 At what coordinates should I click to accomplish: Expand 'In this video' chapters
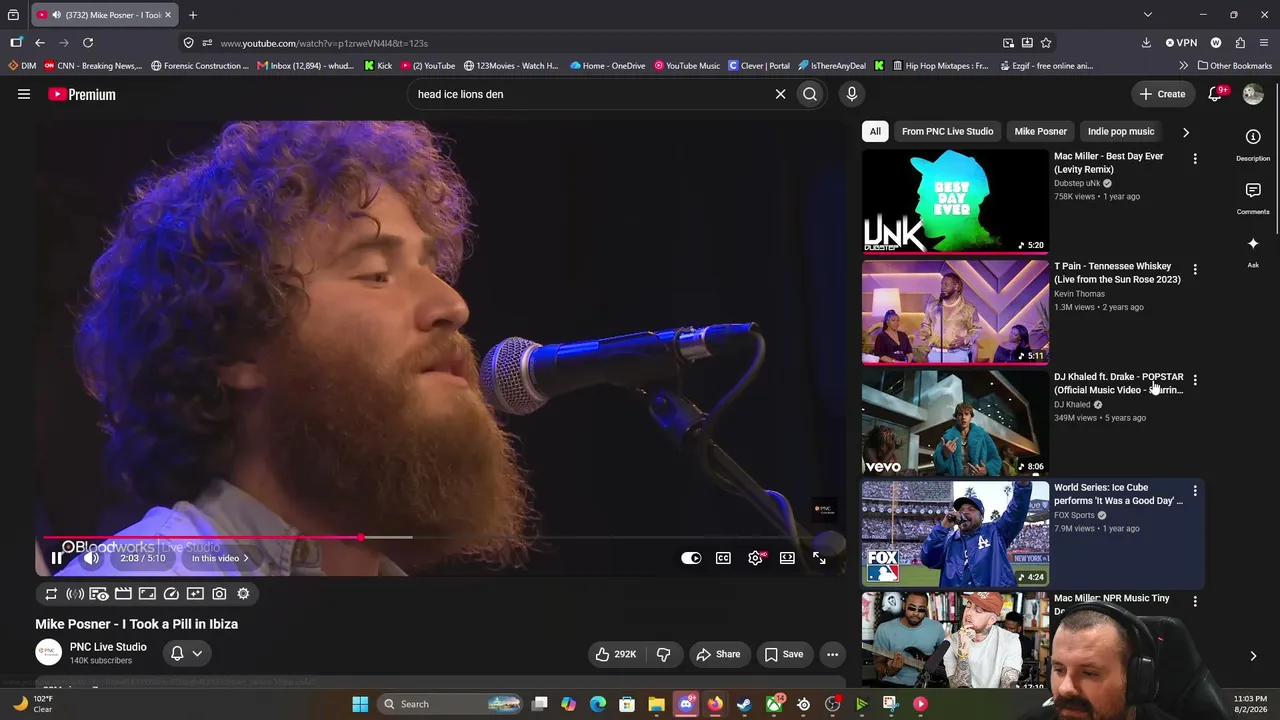[220, 558]
